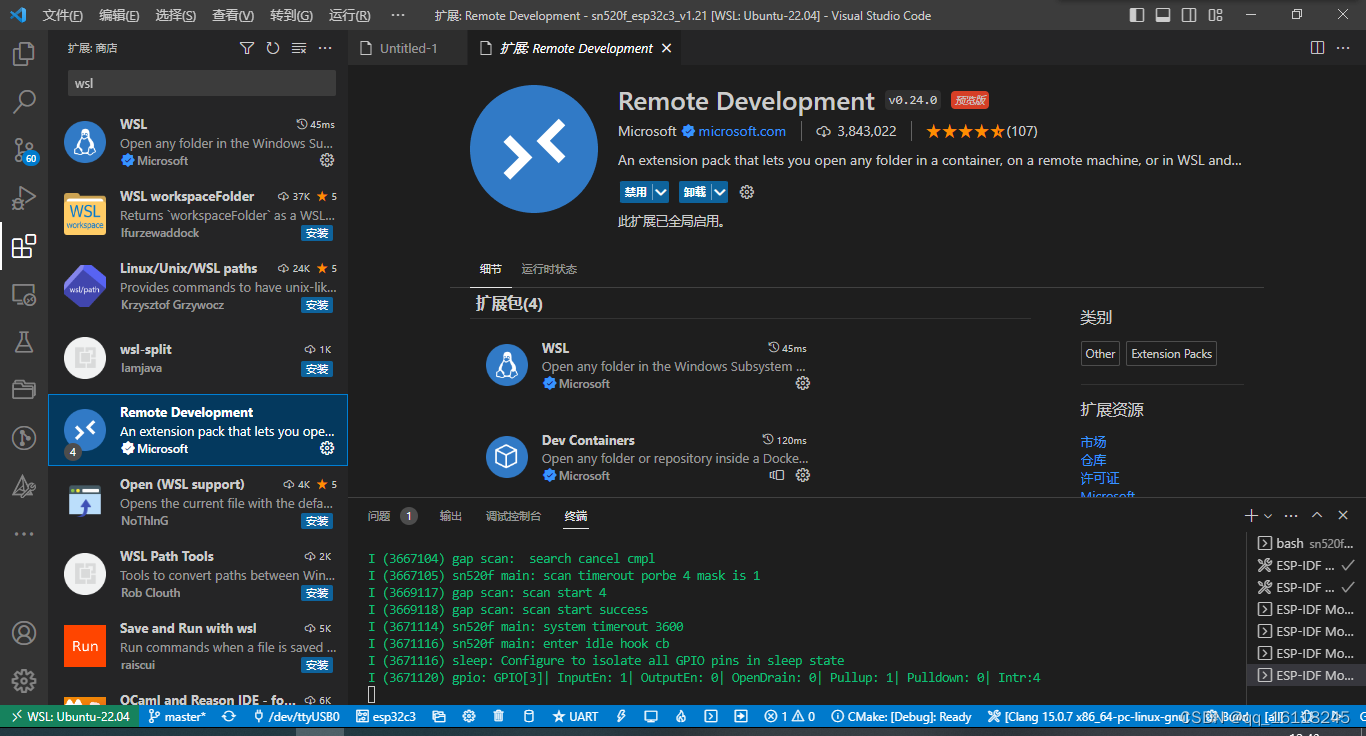Open Source Control view with 60 badge
This screenshot has width=1366, height=736.
point(24,150)
